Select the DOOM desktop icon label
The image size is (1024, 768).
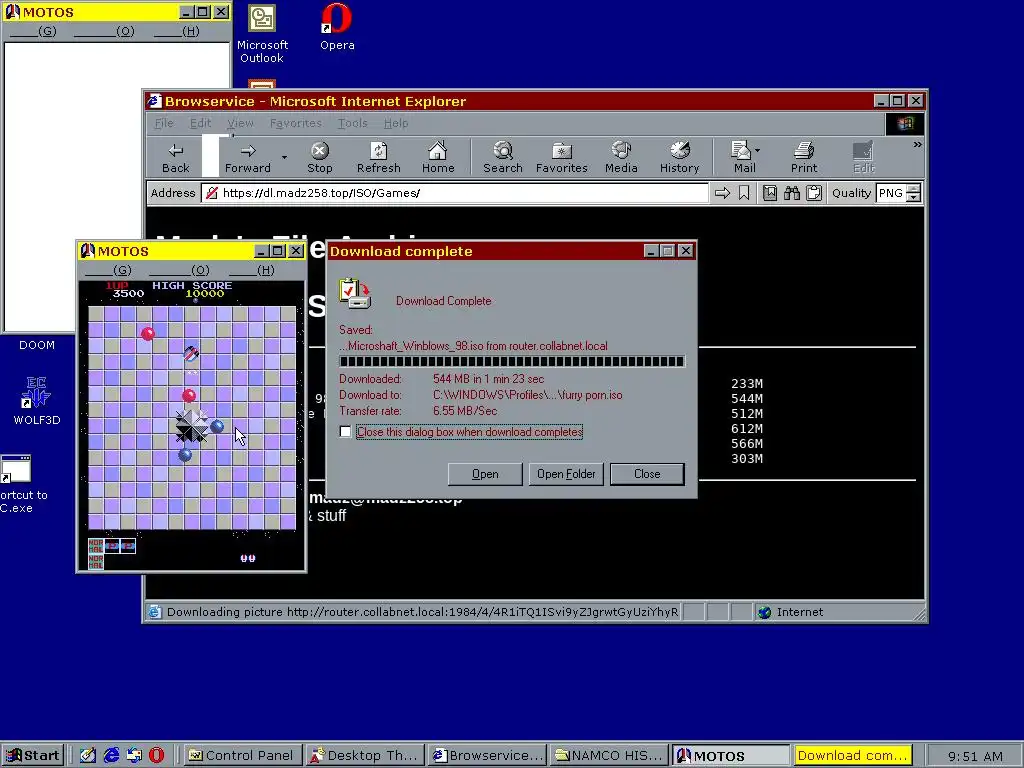[37, 345]
